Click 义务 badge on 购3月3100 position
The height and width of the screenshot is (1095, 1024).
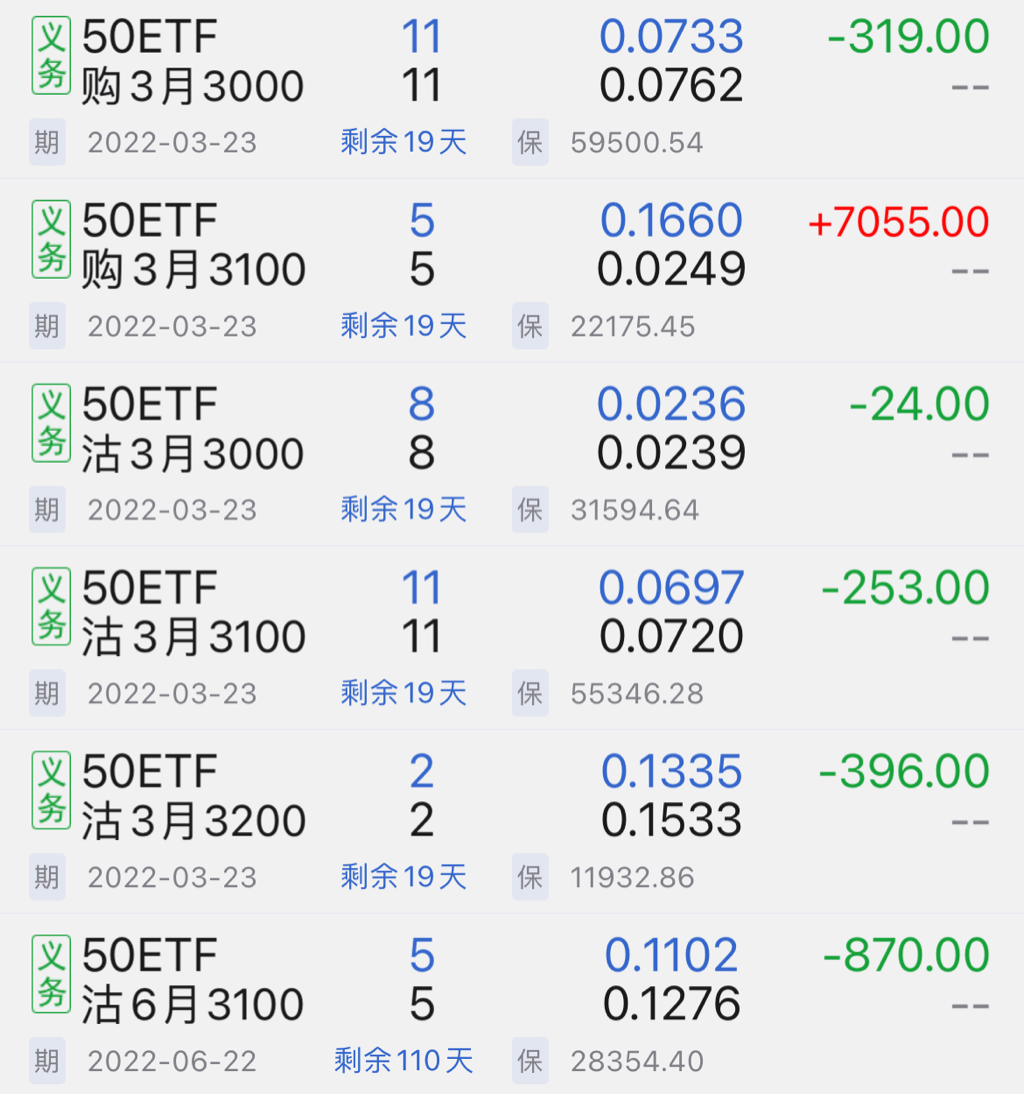[50, 241]
